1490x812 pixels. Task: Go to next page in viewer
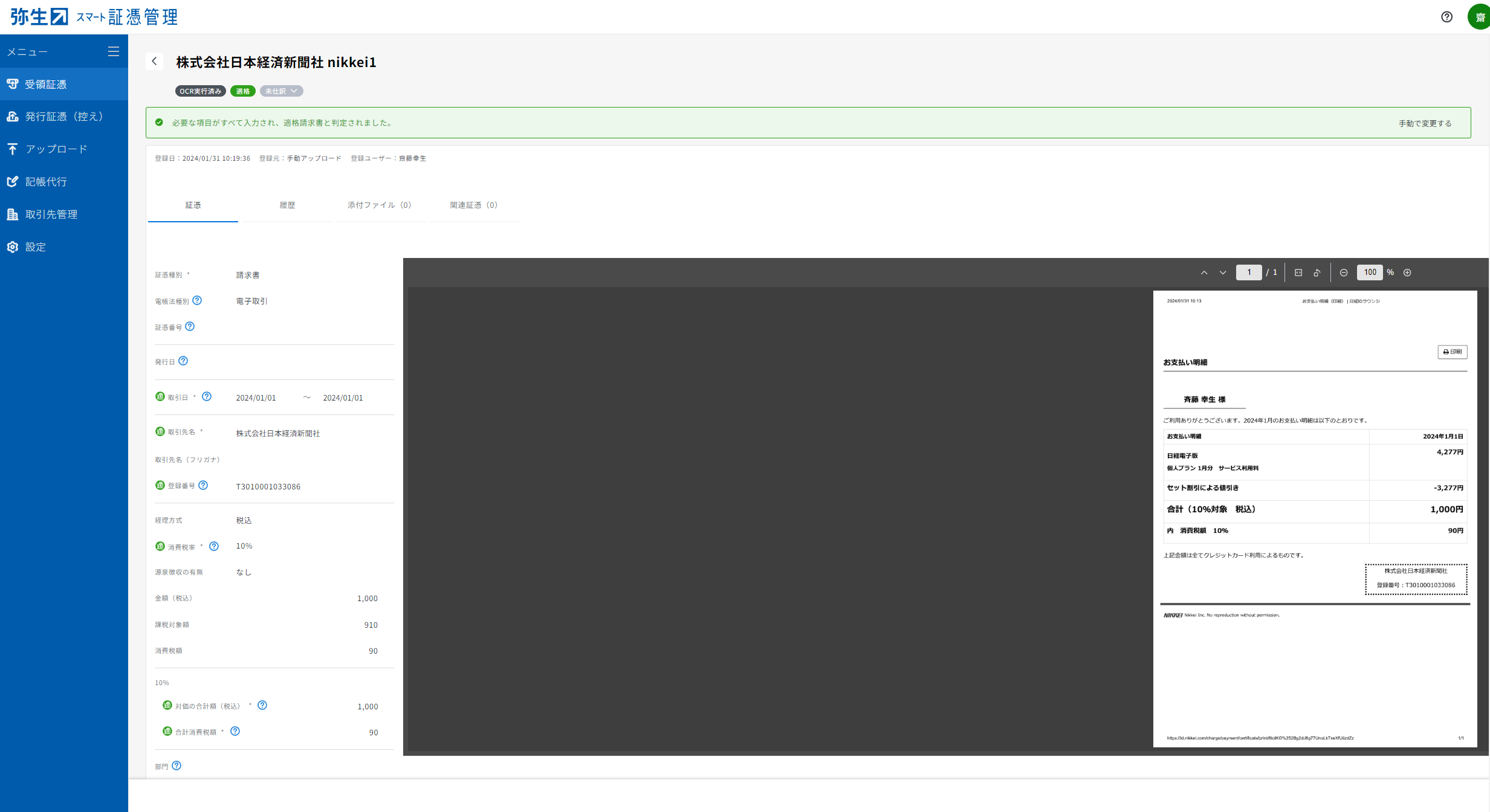(x=1223, y=272)
